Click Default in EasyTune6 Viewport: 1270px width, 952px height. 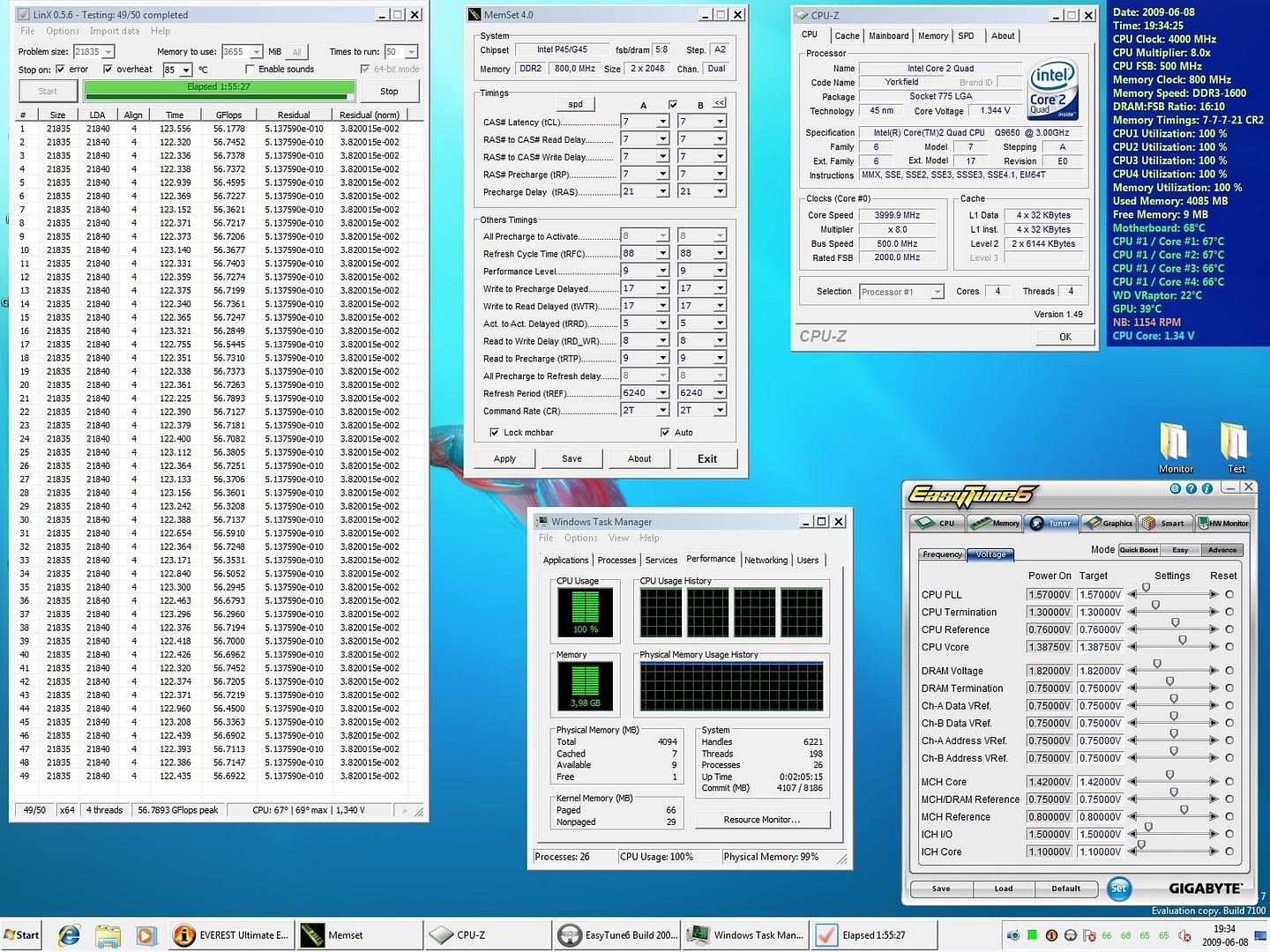[x=1065, y=889]
